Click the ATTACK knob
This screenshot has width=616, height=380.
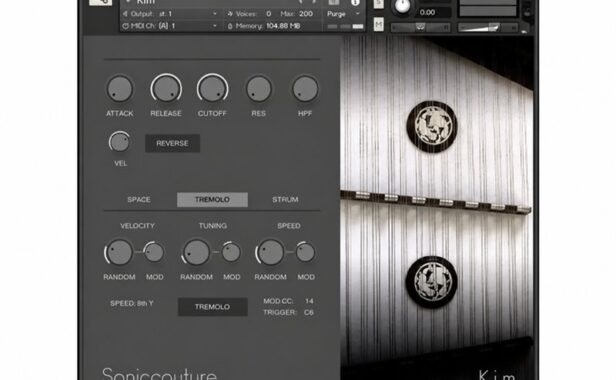(x=119, y=89)
